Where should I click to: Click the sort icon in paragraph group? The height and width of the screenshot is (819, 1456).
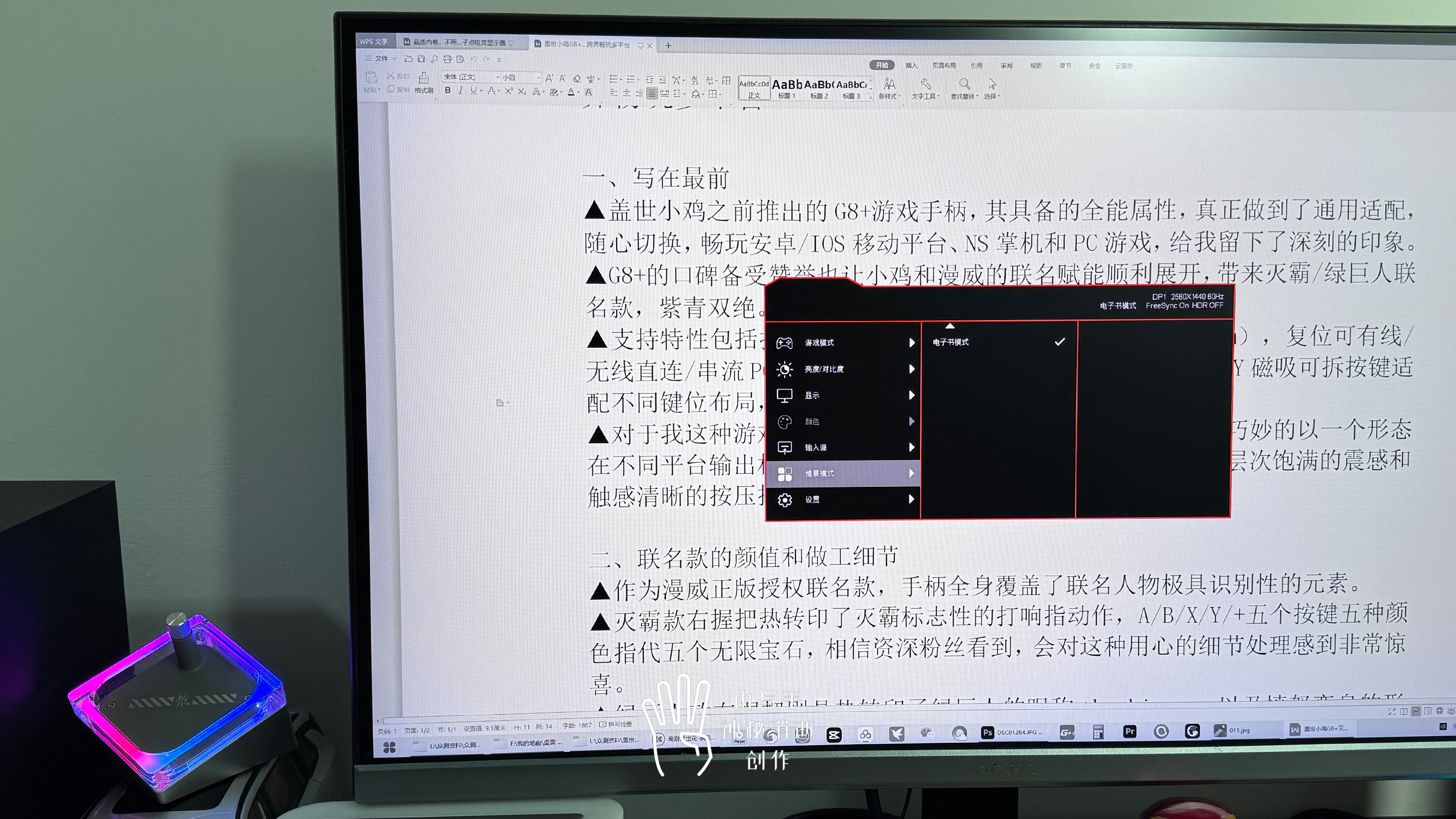[695, 81]
